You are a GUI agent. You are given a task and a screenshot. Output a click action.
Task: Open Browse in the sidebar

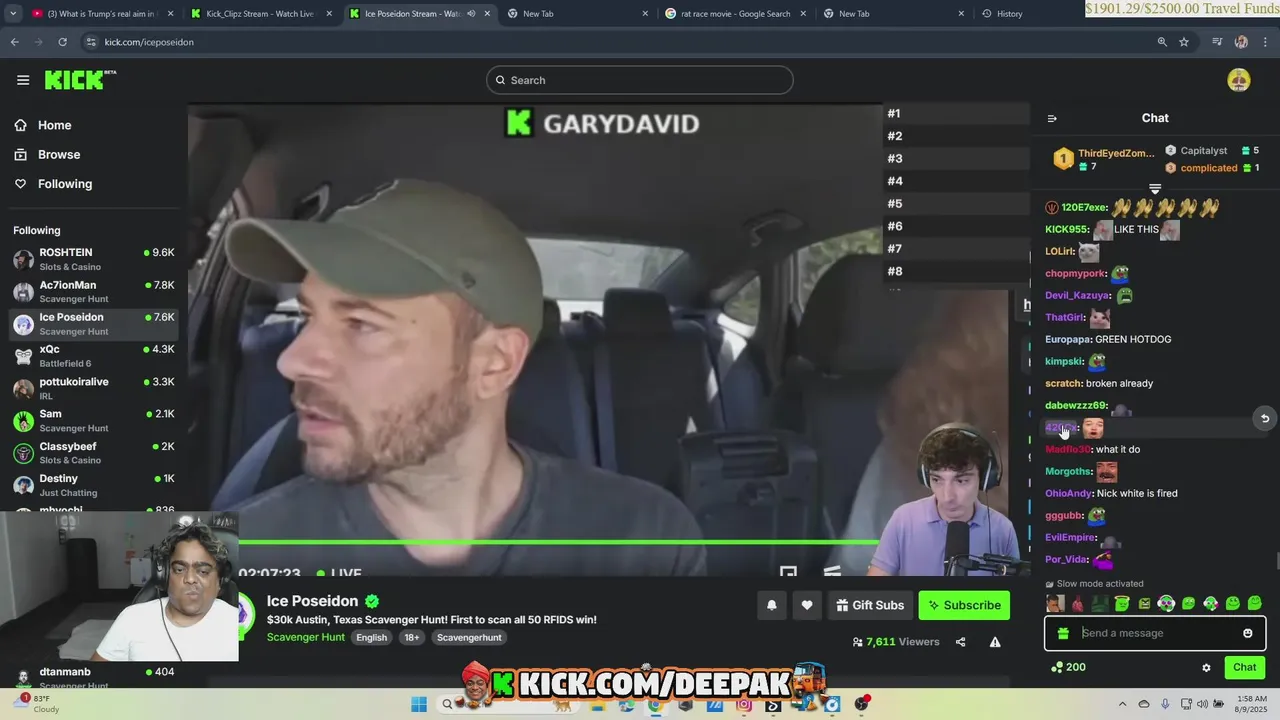coord(47,154)
